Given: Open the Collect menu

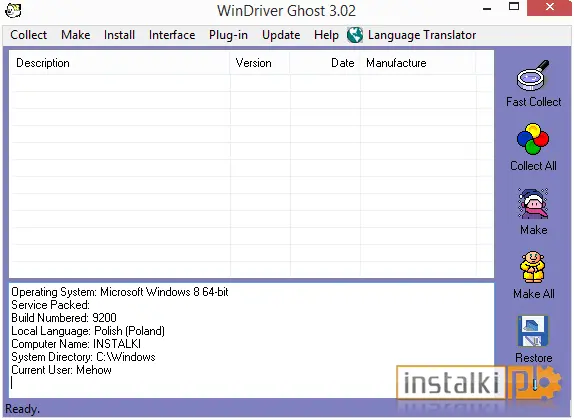Looking at the screenshot, I should point(29,35).
